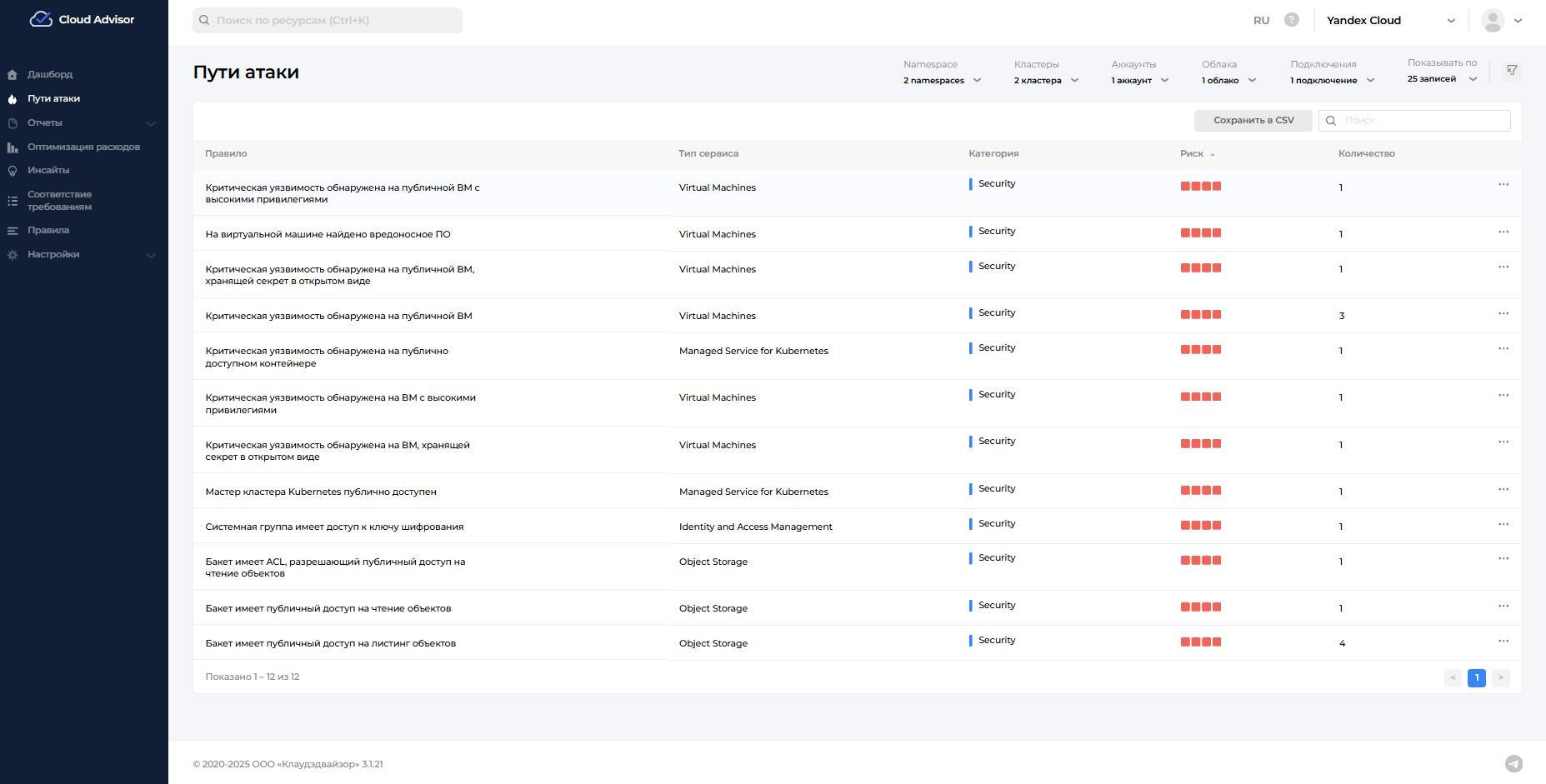The image size is (1546, 784).
Task: Open row actions for malware rule
Action: [1503, 232]
